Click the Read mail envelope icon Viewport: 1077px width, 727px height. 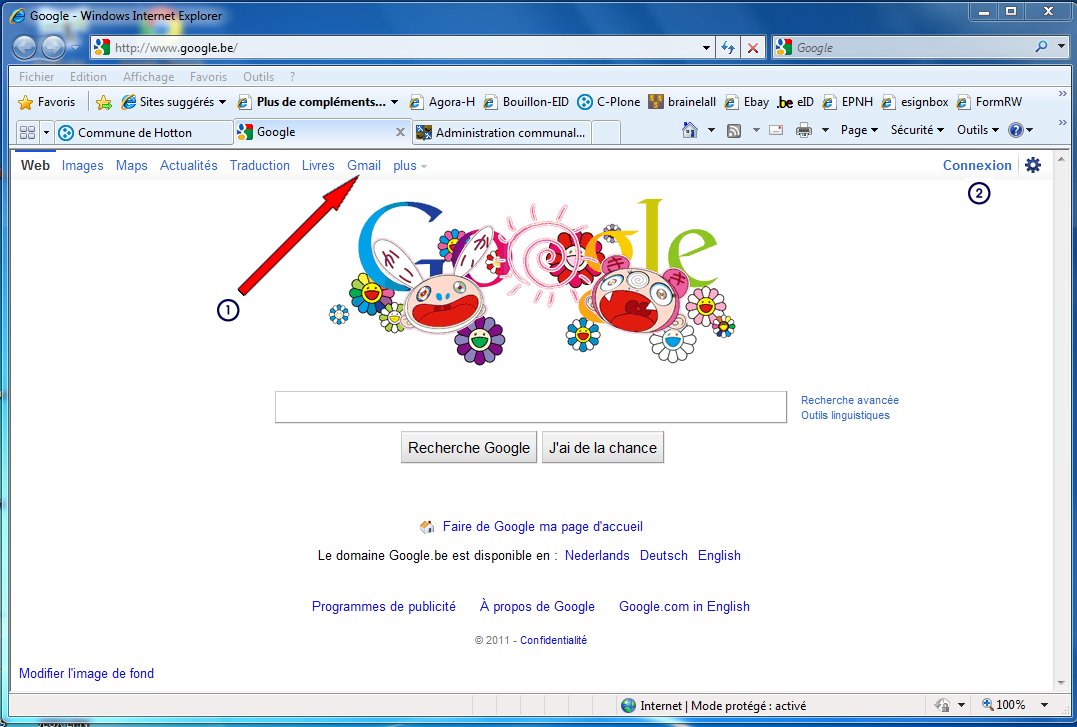776,130
